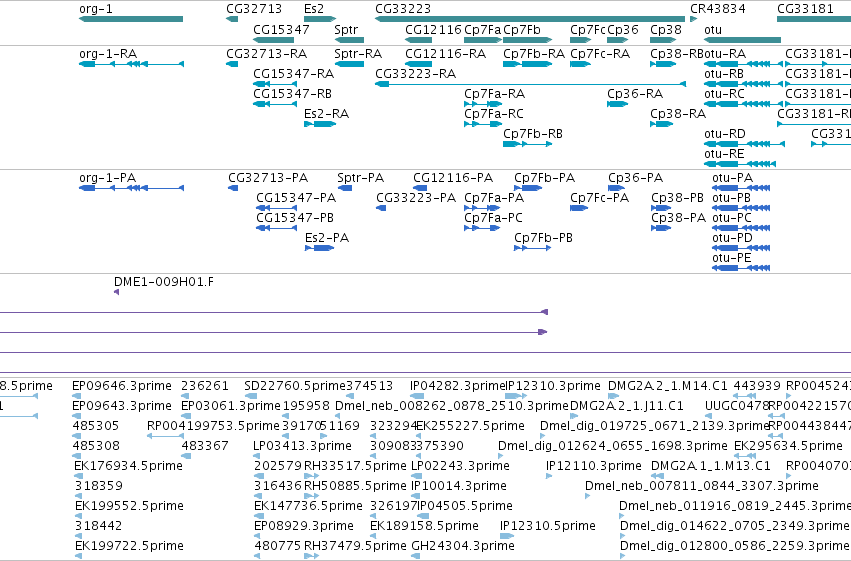Image resolution: width=851 pixels, height=561 pixels.
Task: Select transcript Es2-RA
Action: pos(320,124)
